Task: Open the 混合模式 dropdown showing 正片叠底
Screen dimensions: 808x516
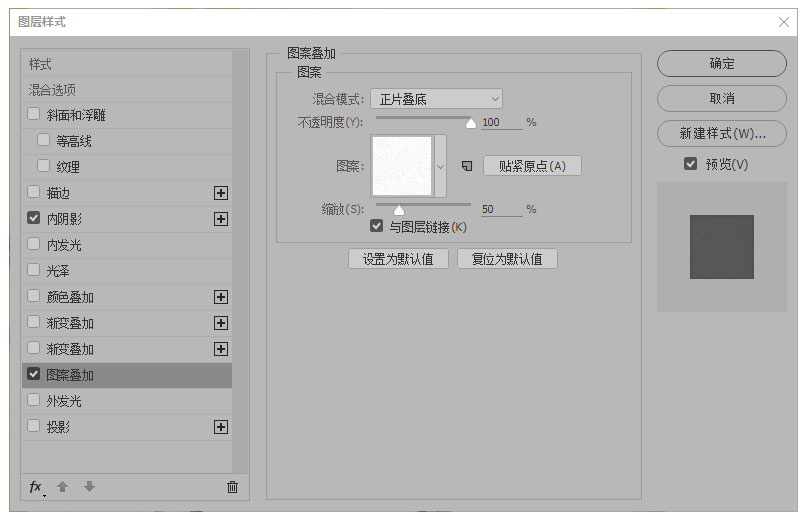Action: coord(436,99)
